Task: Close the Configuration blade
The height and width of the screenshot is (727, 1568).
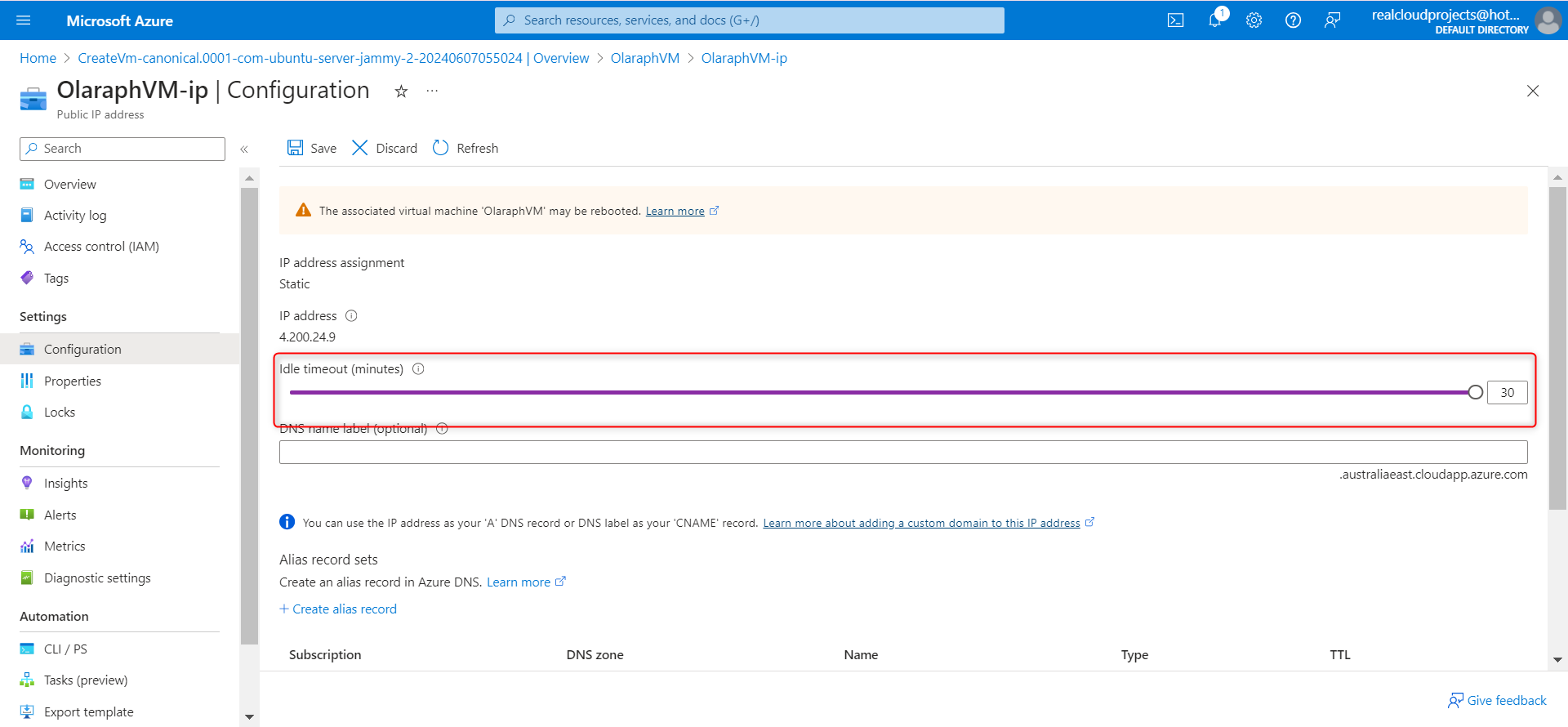Action: (x=1533, y=91)
